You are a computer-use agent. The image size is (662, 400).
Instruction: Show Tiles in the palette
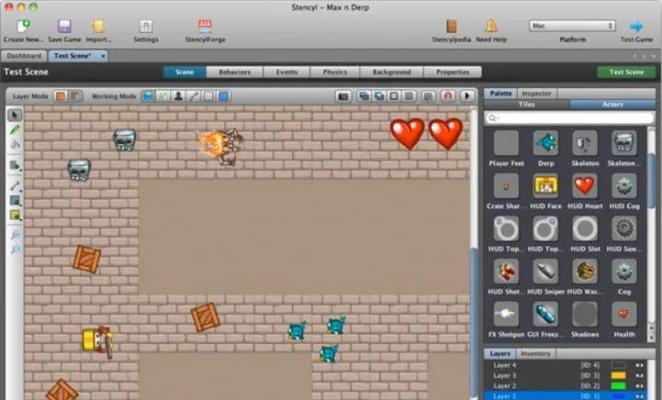pos(526,104)
